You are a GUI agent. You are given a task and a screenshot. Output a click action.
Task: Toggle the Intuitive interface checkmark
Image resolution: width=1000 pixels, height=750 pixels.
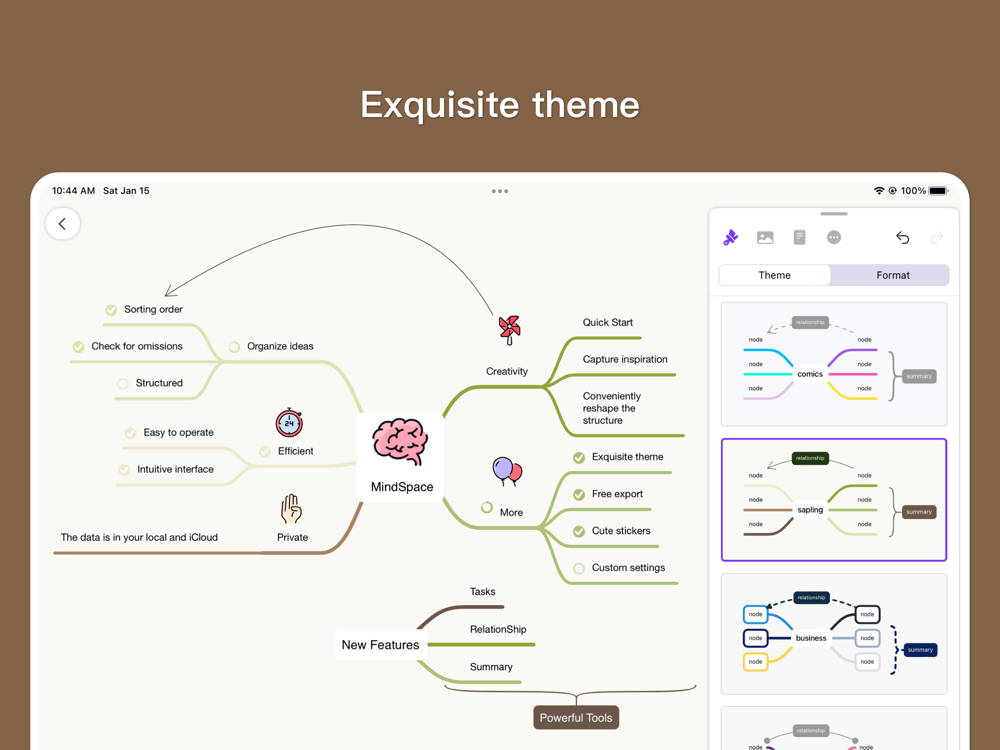point(124,470)
